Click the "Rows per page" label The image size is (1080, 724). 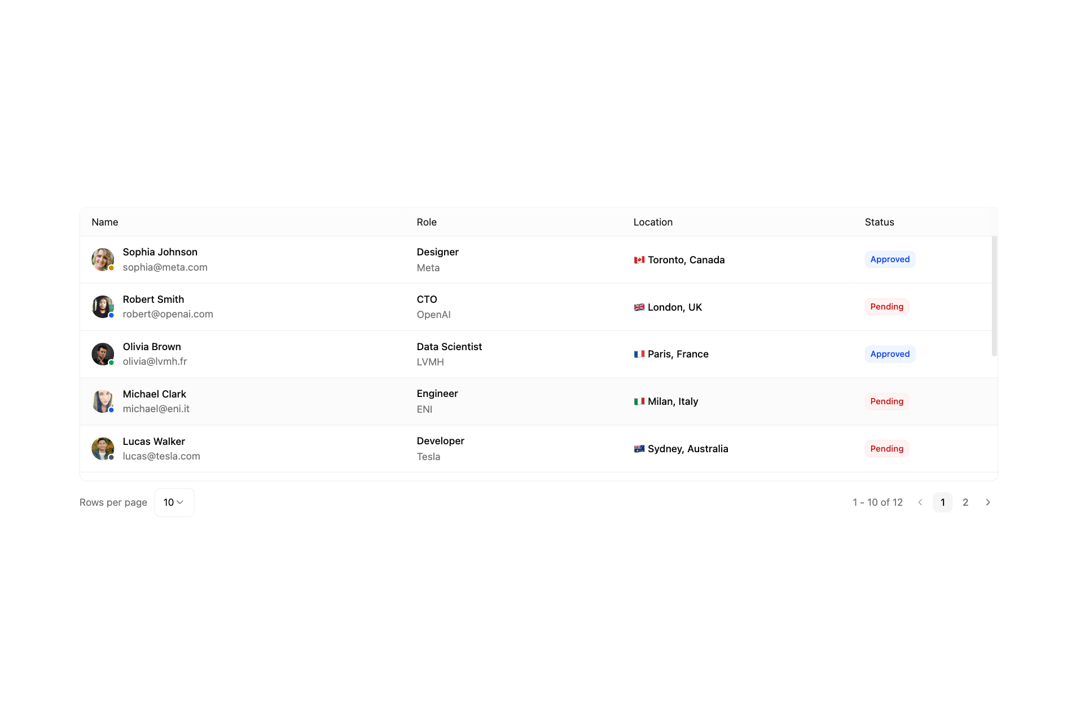[x=113, y=502]
